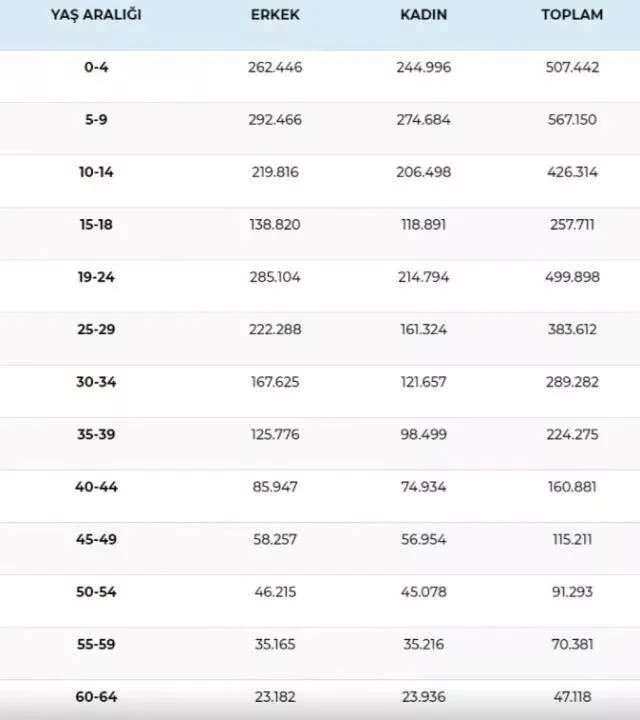Image resolution: width=640 pixels, height=720 pixels.
Task: Click the 45-49 age range label
Action: pos(97,539)
